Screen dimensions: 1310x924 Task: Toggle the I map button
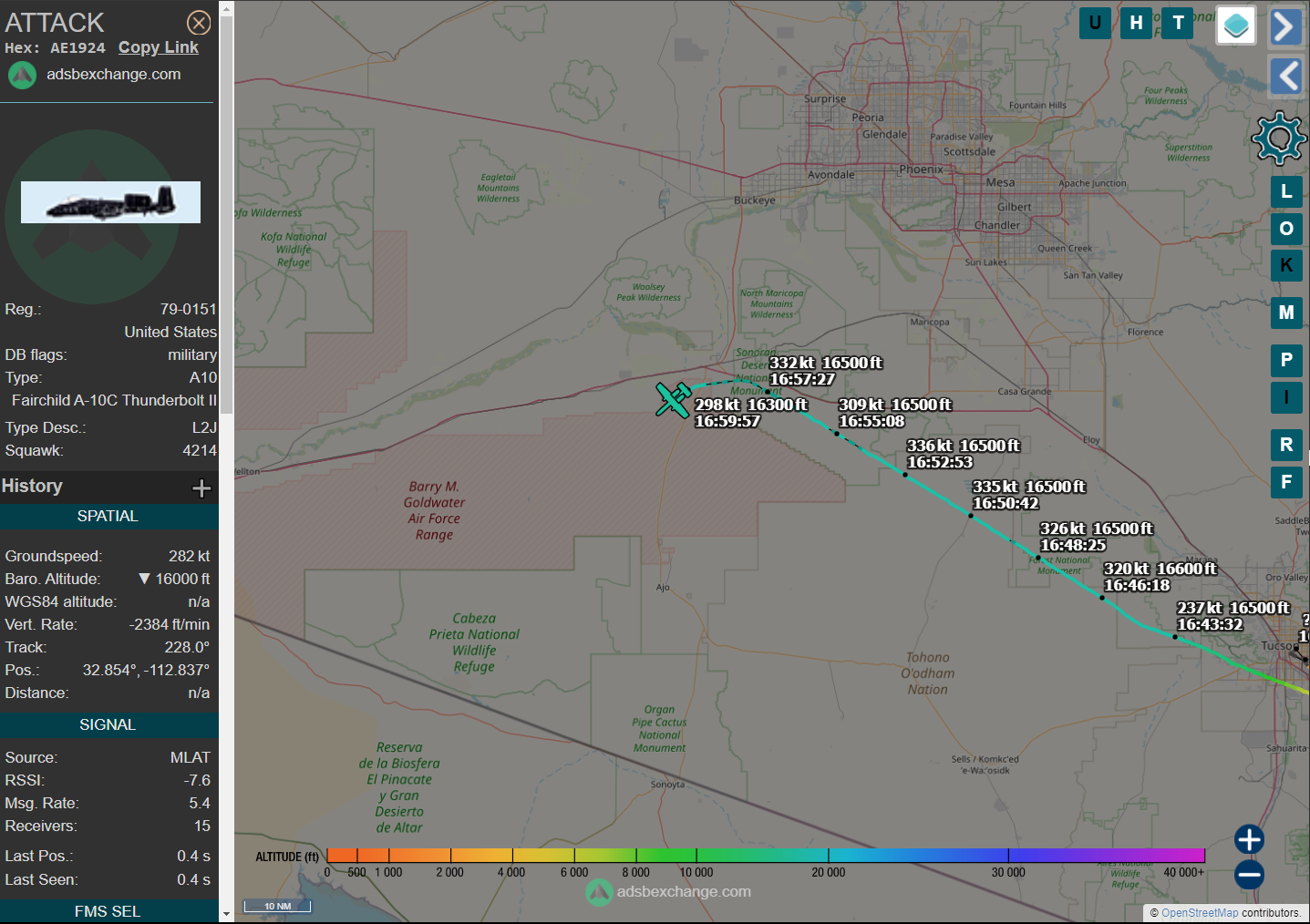click(x=1286, y=397)
